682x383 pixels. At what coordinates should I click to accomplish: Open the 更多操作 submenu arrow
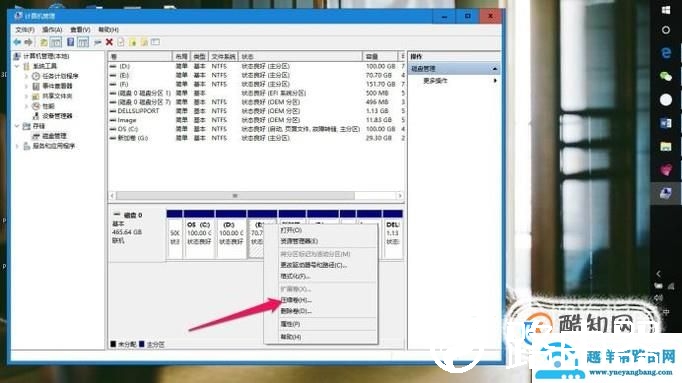click(x=495, y=81)
